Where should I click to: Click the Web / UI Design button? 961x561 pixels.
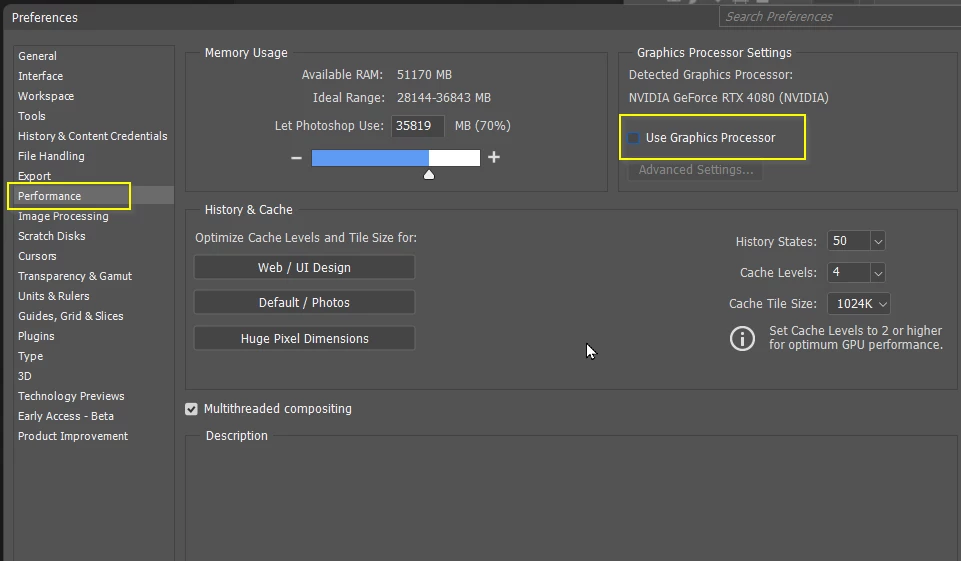[x=305, y=268]
